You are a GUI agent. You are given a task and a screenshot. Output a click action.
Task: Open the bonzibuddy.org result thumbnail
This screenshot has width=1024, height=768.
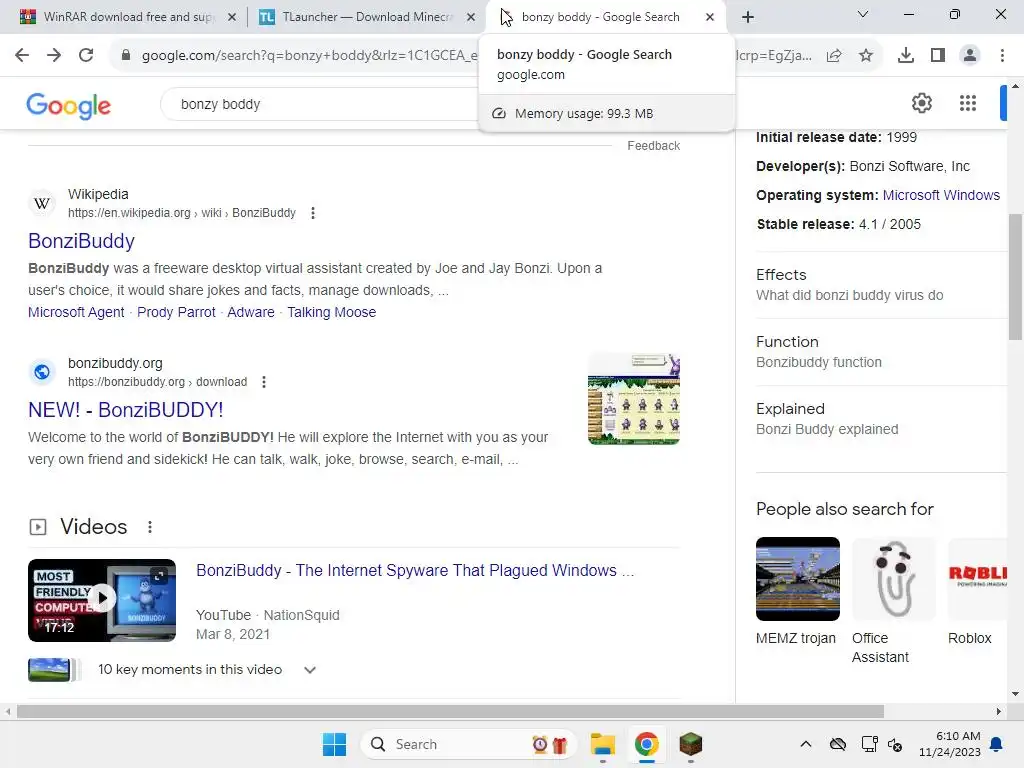(634, 399)
